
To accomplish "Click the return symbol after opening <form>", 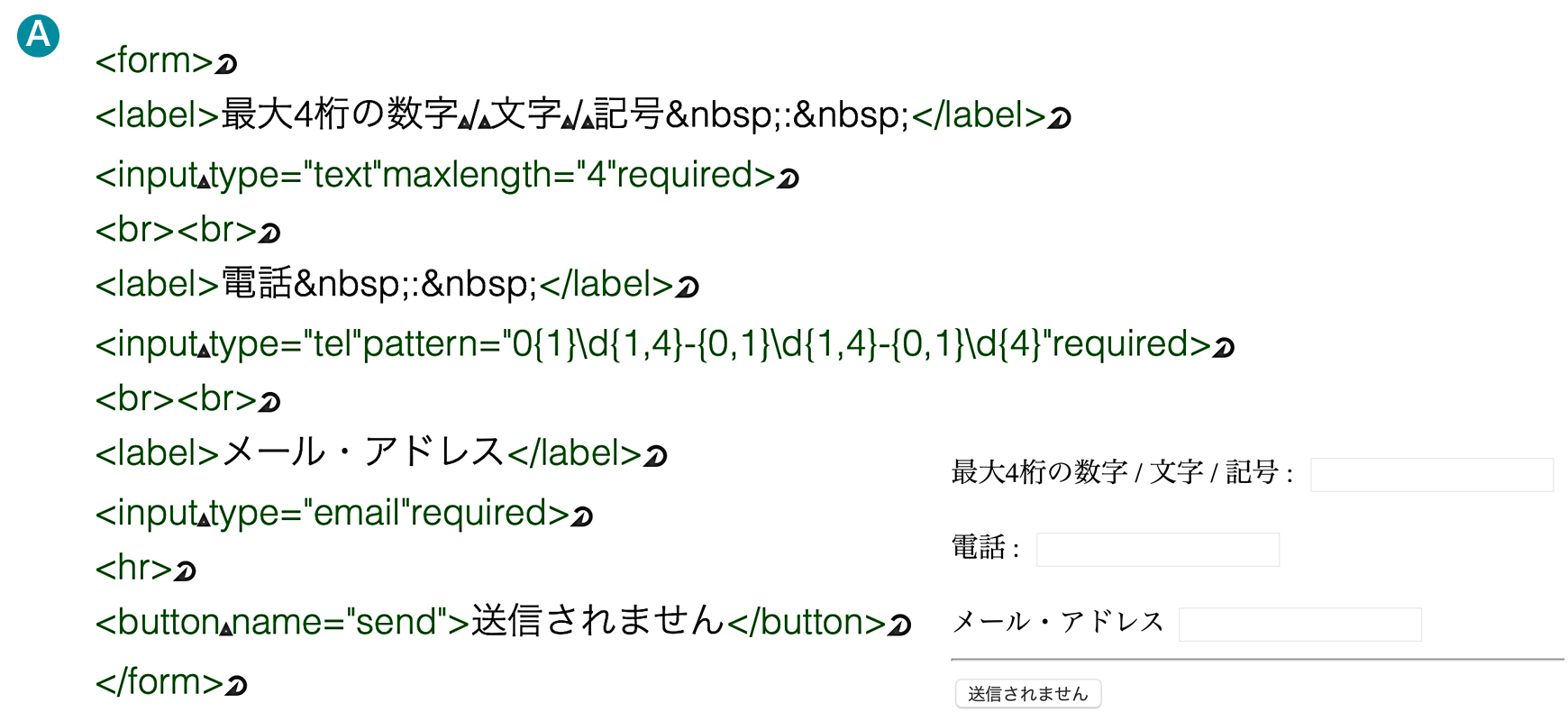I will point(226,63).
